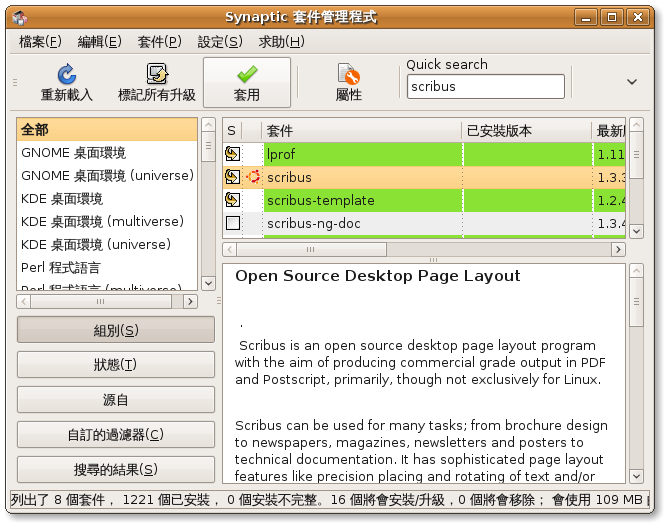This screenshot has height=523, width=664.
Task: Click the toolbar drag handle at left
Action: (x=15, y=82)
